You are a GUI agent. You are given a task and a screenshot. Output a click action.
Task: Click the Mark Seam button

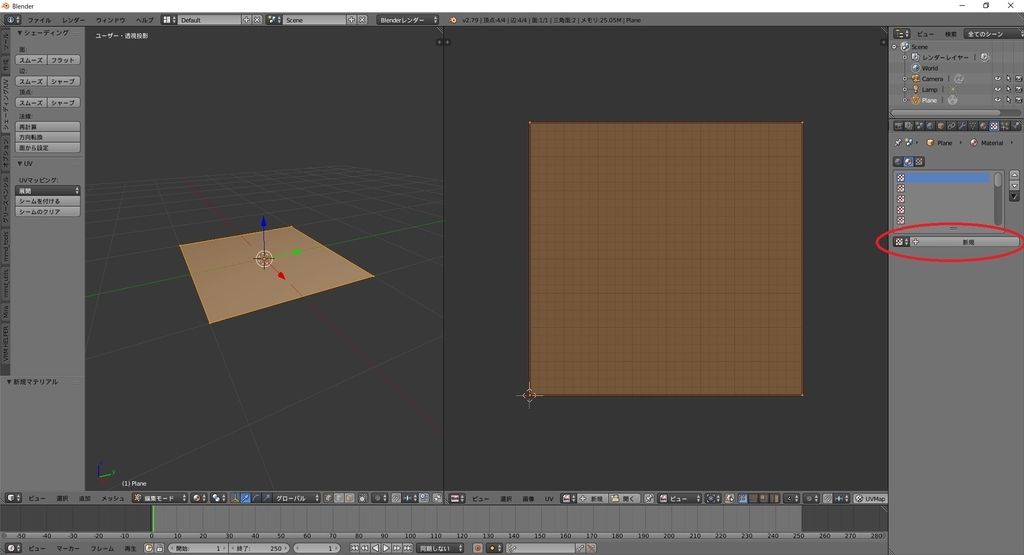coord(48,201)
